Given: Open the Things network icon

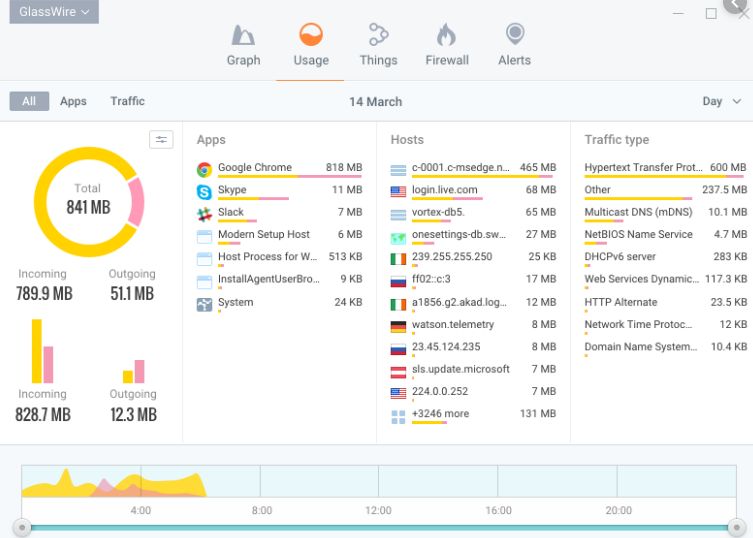Looking at the screenshot, I should [378, 34].
